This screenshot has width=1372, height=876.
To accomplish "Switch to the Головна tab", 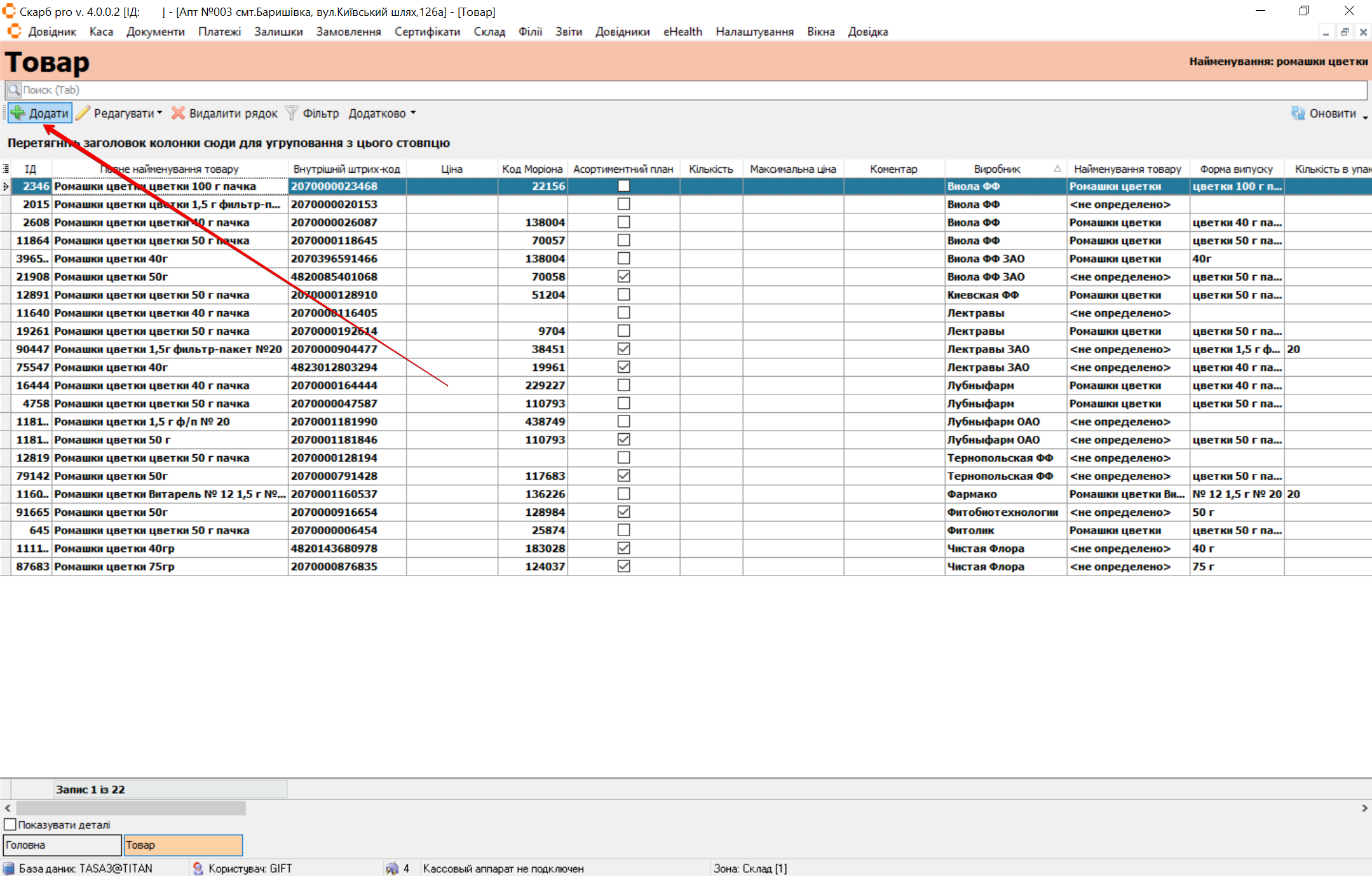I will pos(62,845).
